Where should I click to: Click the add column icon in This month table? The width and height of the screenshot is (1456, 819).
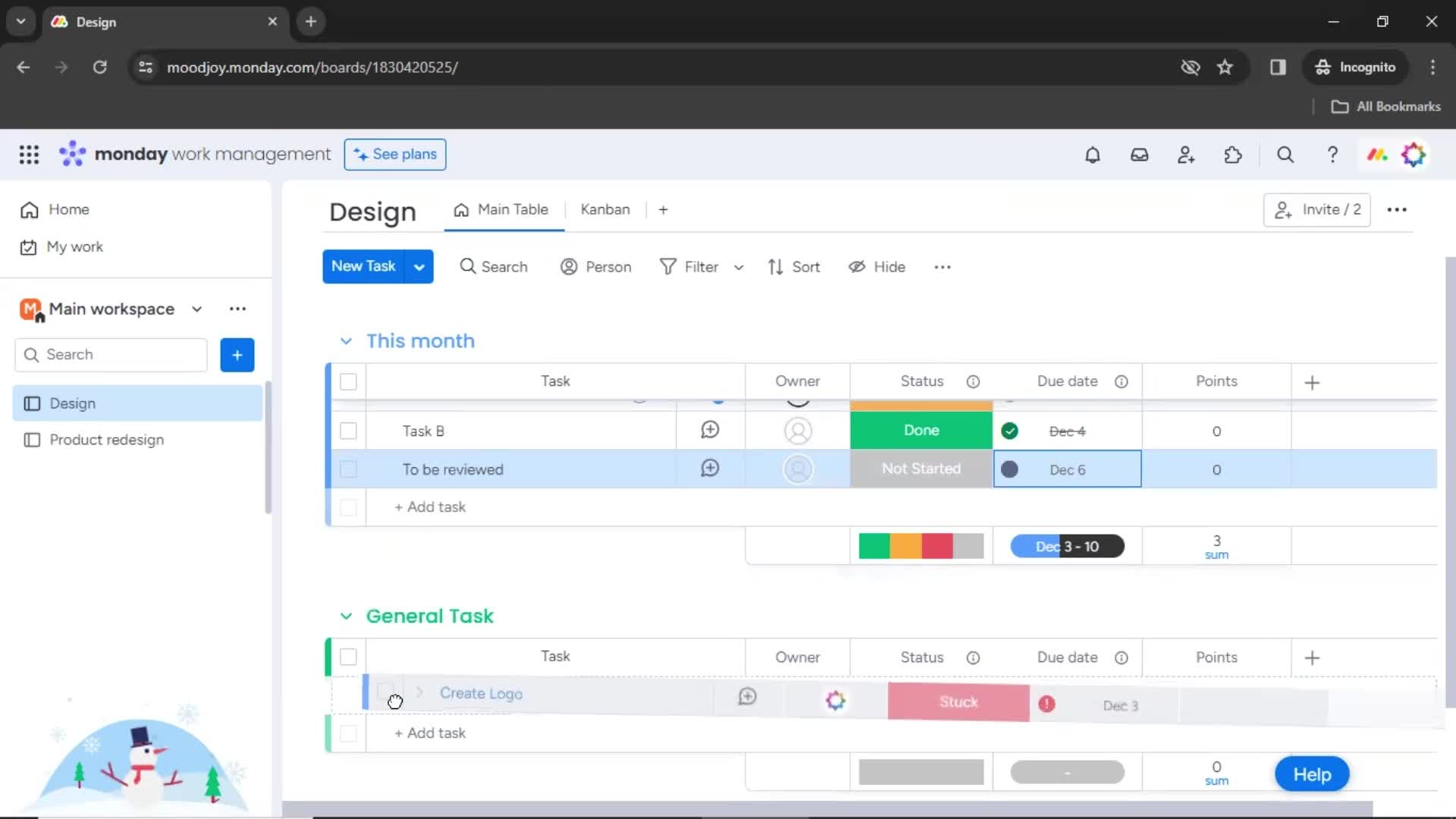[x=1313, y=381]
